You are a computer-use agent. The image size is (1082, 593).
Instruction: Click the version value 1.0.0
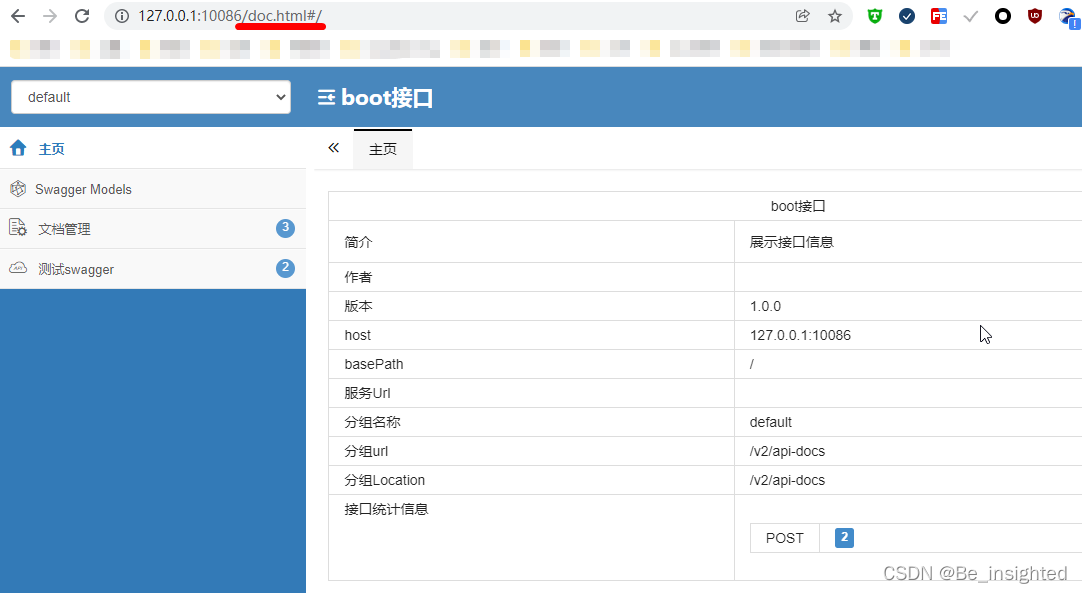pyautogui.click(x=765, y=306)
